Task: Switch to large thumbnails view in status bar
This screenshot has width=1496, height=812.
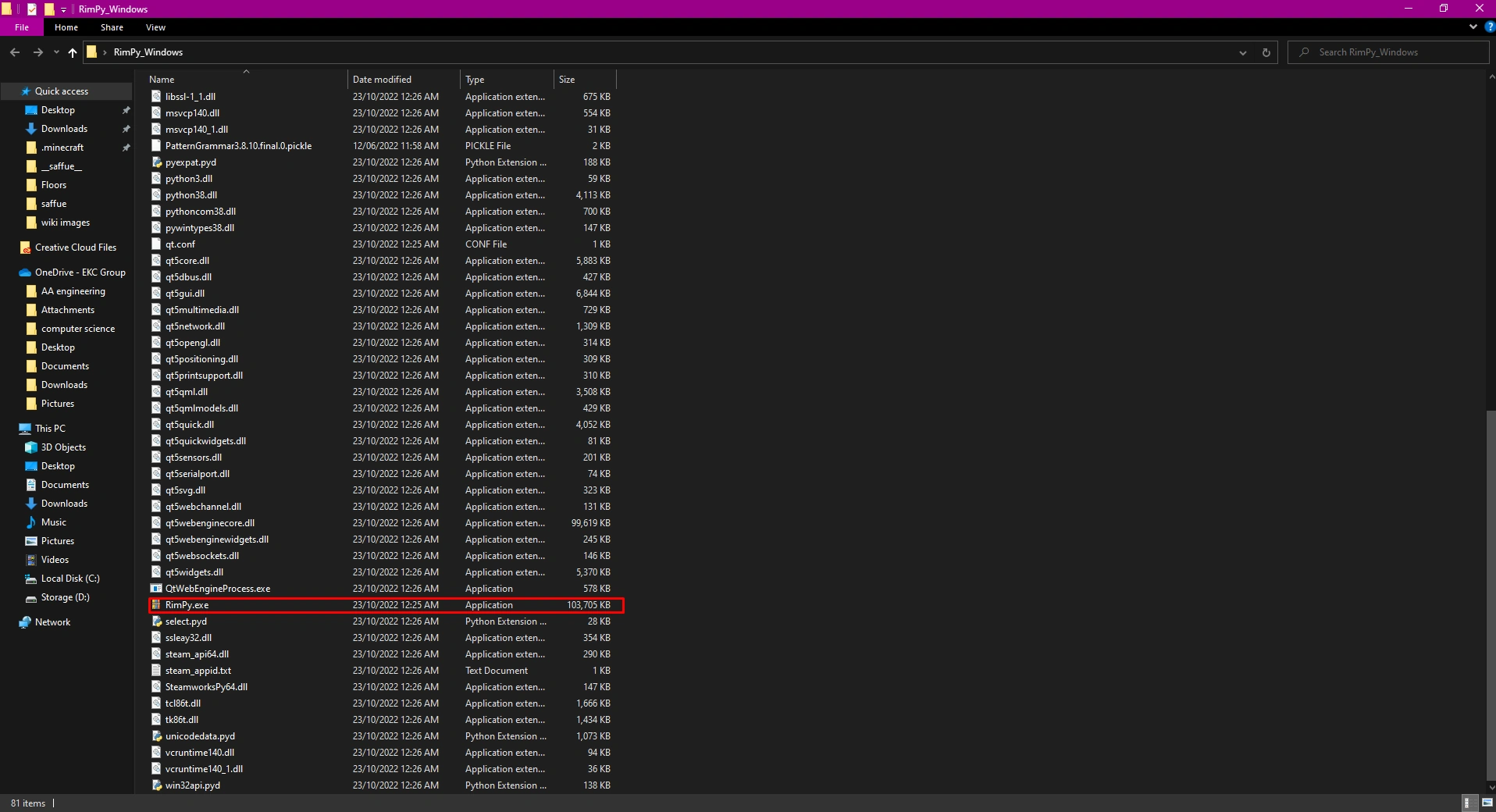Action: click(x=1487, y=803)
